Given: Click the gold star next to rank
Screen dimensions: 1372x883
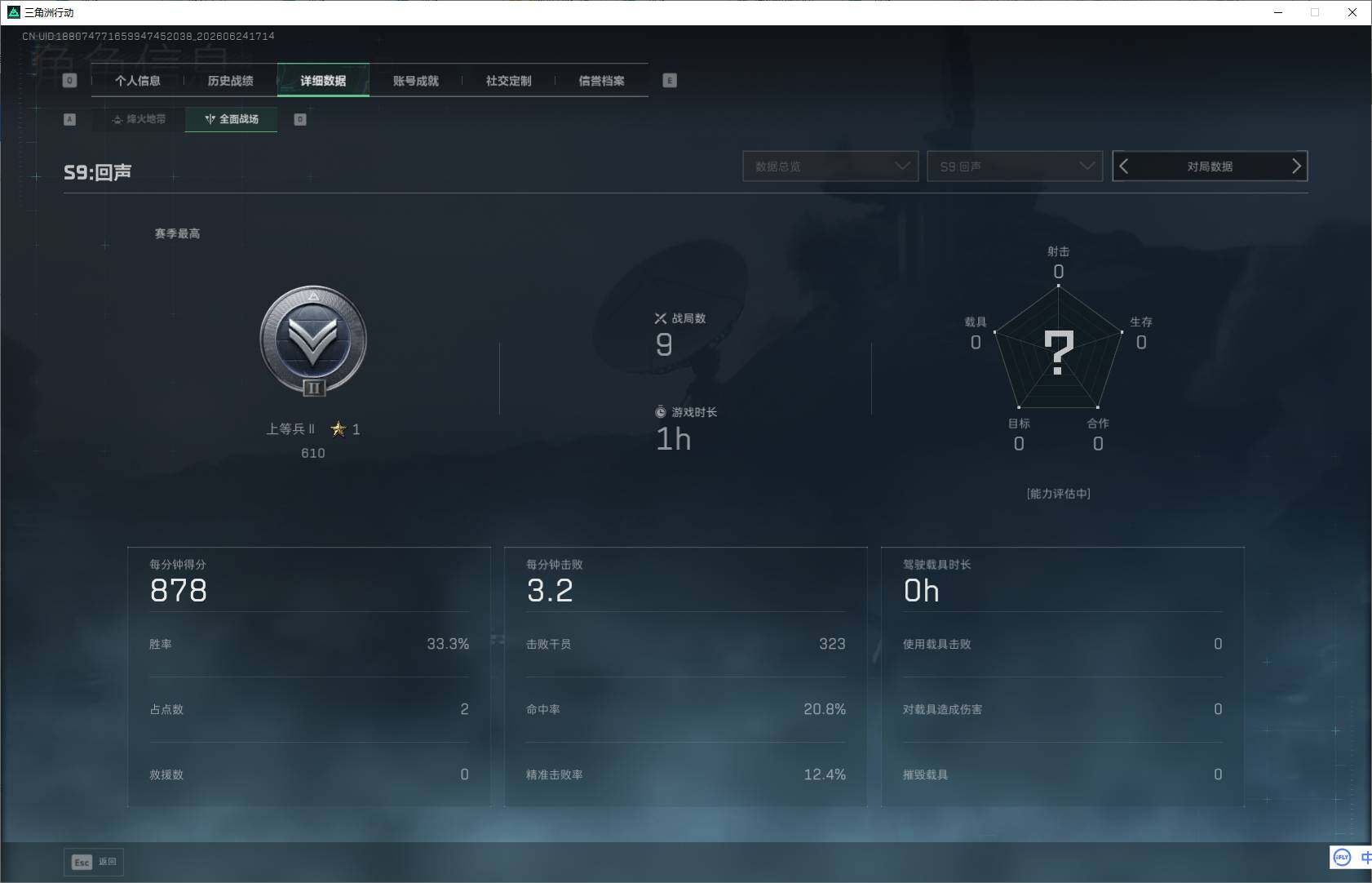Looking at the screenshot, I should pos(339,428).
